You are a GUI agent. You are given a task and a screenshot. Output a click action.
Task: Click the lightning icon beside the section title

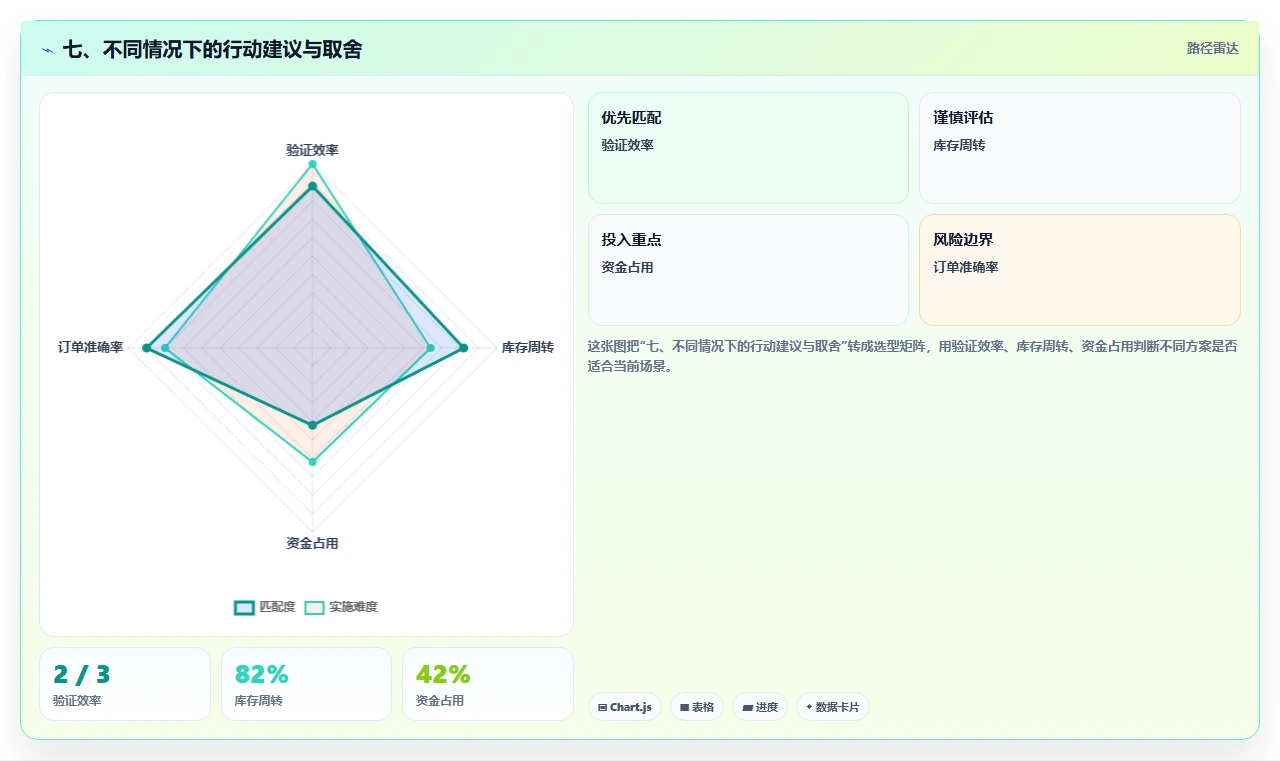tap(48, 49)
